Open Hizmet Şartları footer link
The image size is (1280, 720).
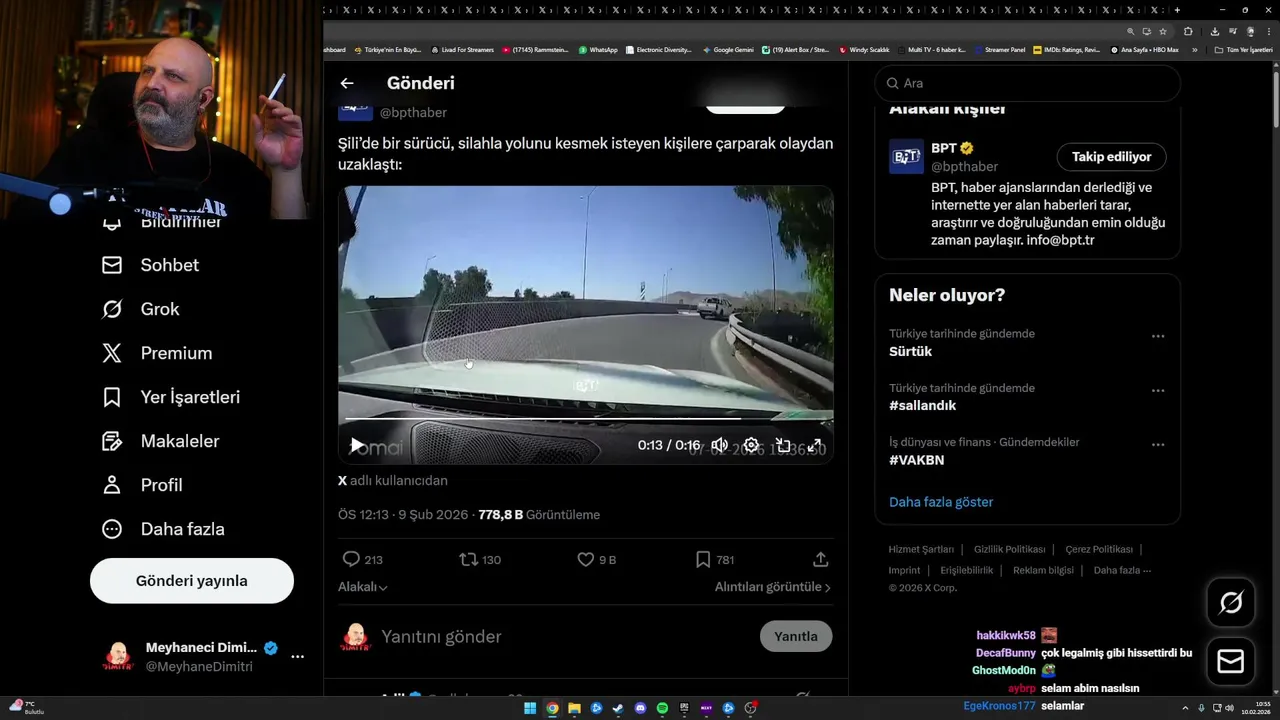pyautogui.click(x=921, y=549)
